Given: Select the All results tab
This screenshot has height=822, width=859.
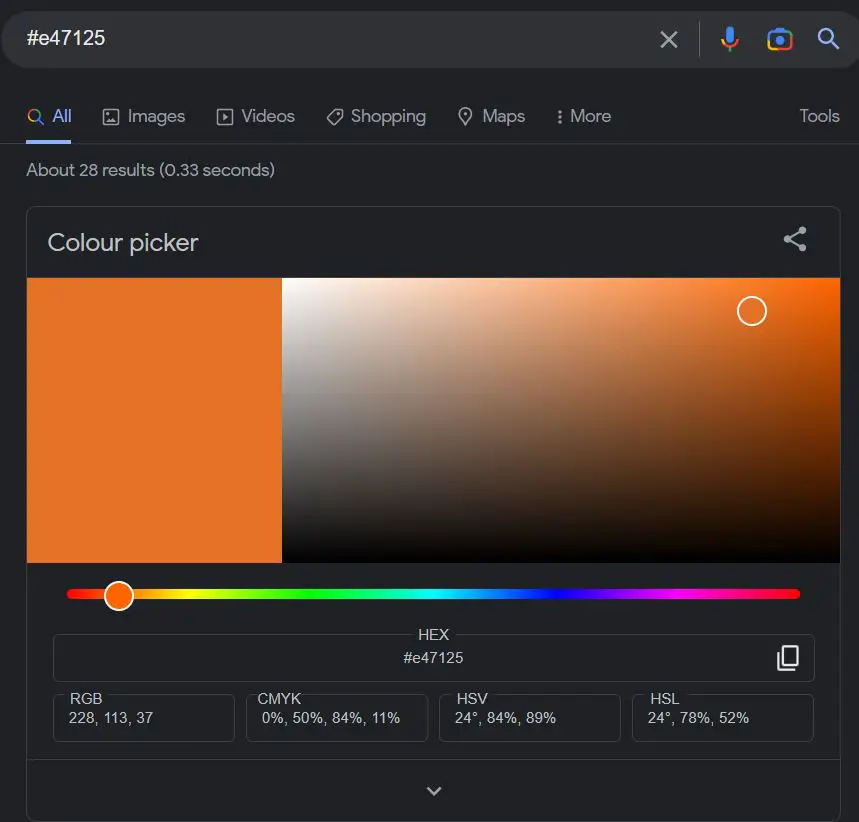Looking at the screenshot, I should (49, 116).
